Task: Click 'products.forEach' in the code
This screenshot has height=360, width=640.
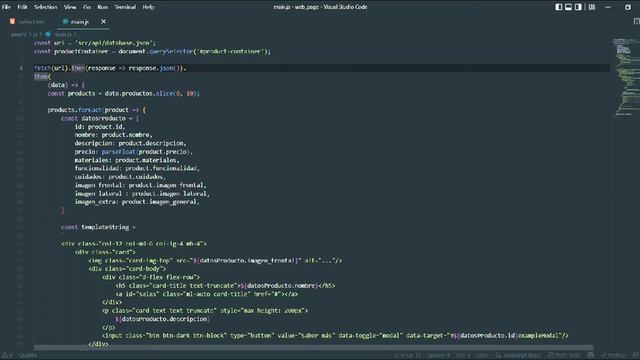Action: click(x=74, y=110)
